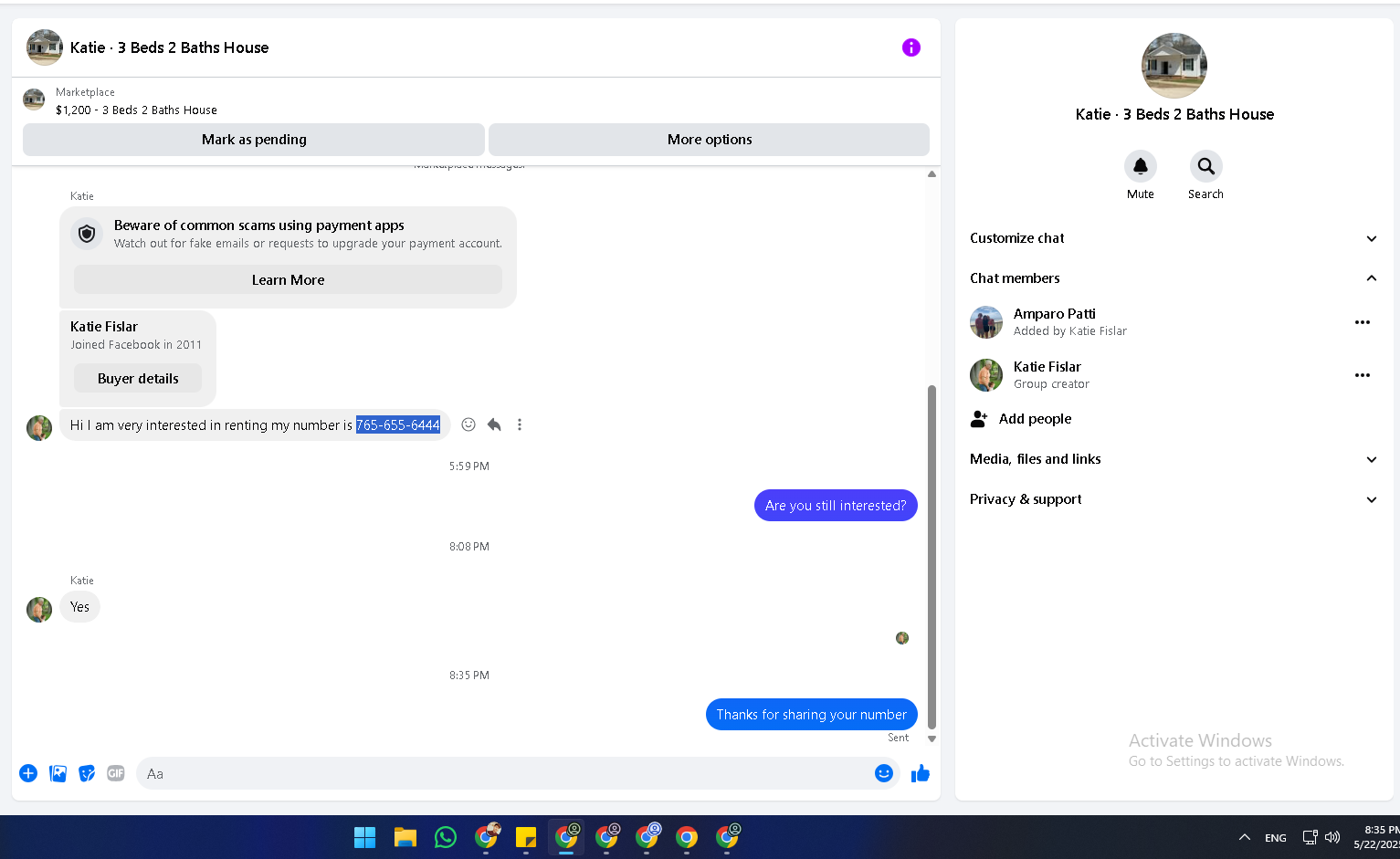Click the house thumbnail in the chat header

click(45, 47)
